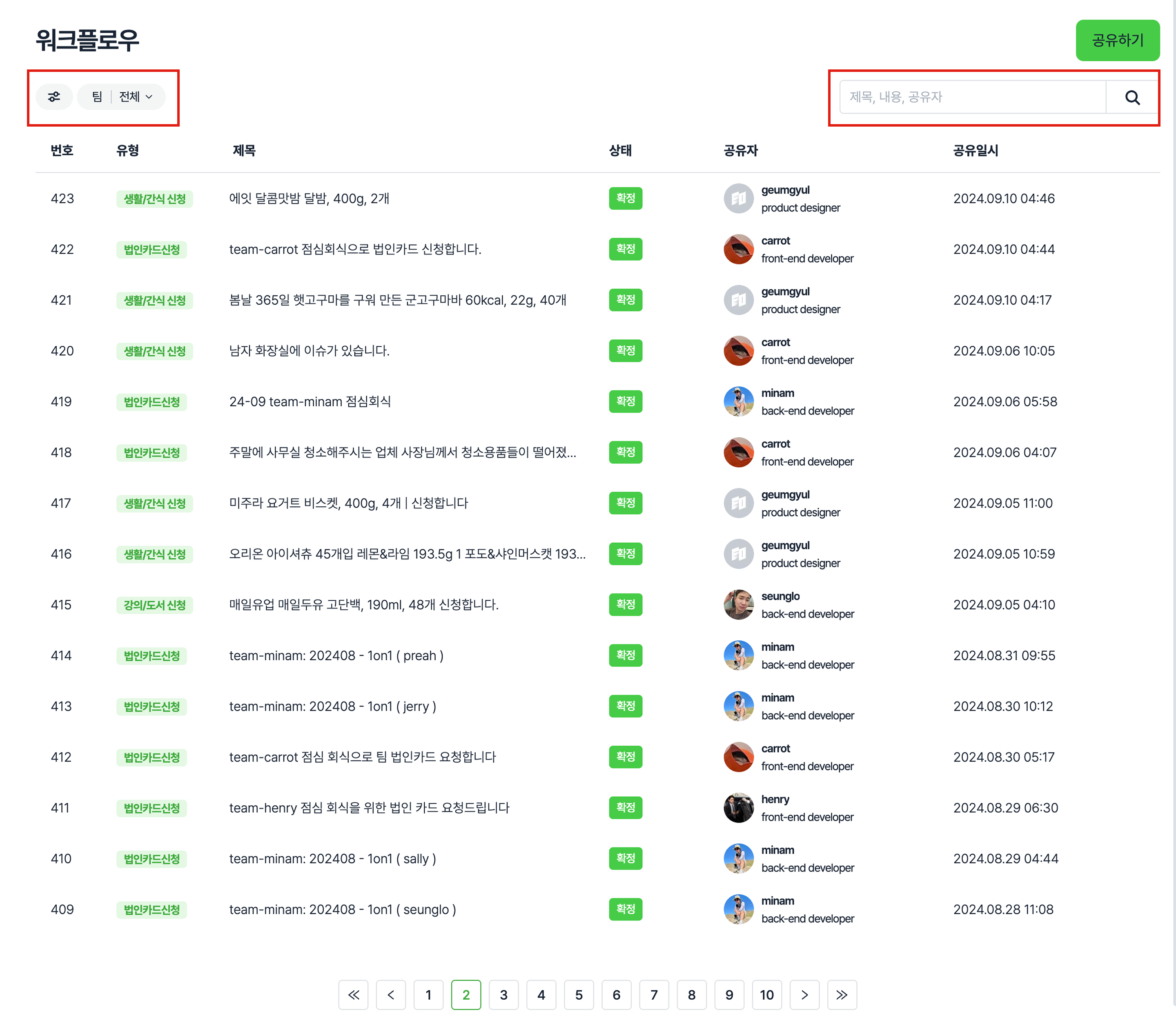This screenshot has width=1176, height=1025.
Task: Go to previous page arrow
Action: pos(391,995)
